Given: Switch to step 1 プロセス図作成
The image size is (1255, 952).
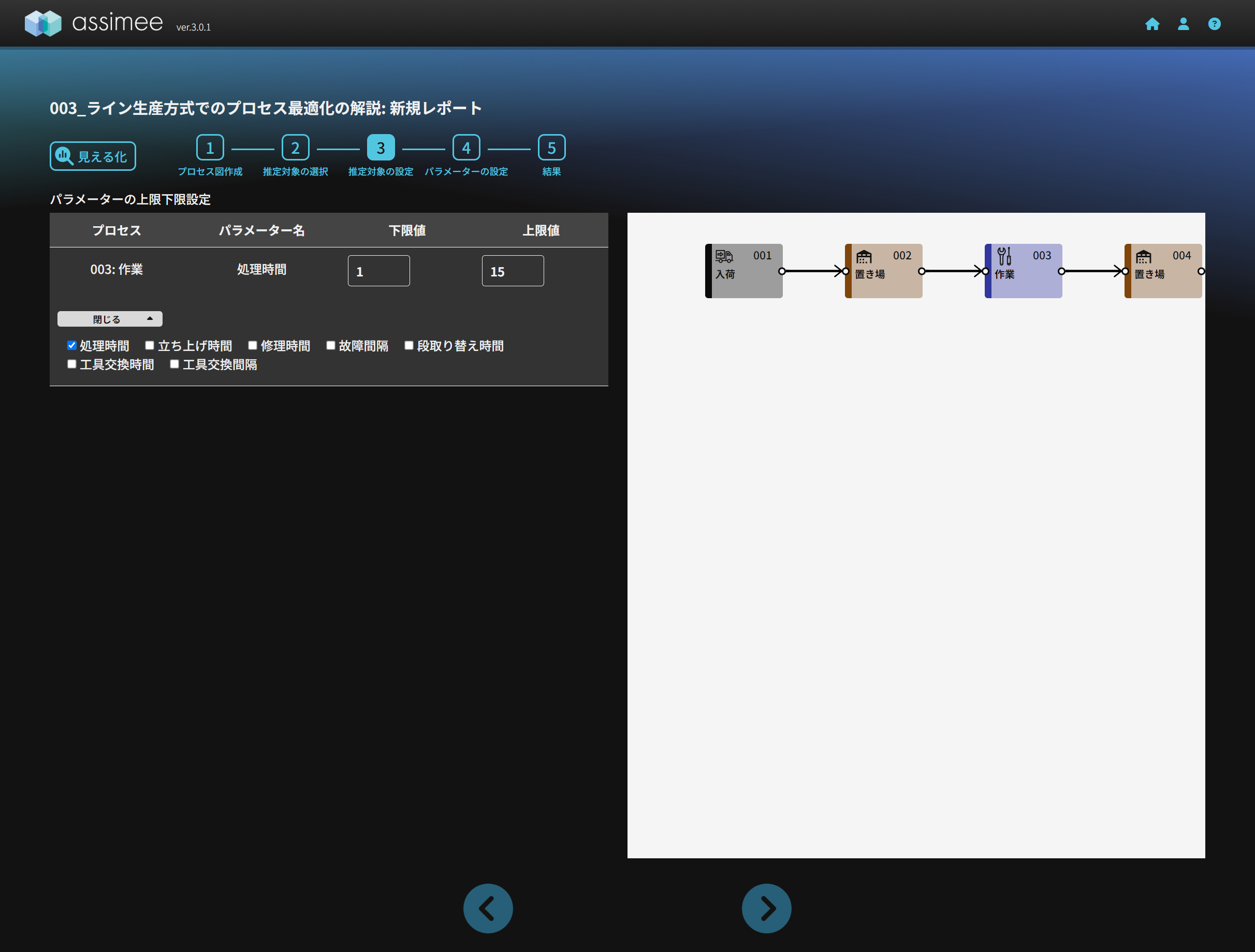Looking at the screenshot, I should (210, 148).
